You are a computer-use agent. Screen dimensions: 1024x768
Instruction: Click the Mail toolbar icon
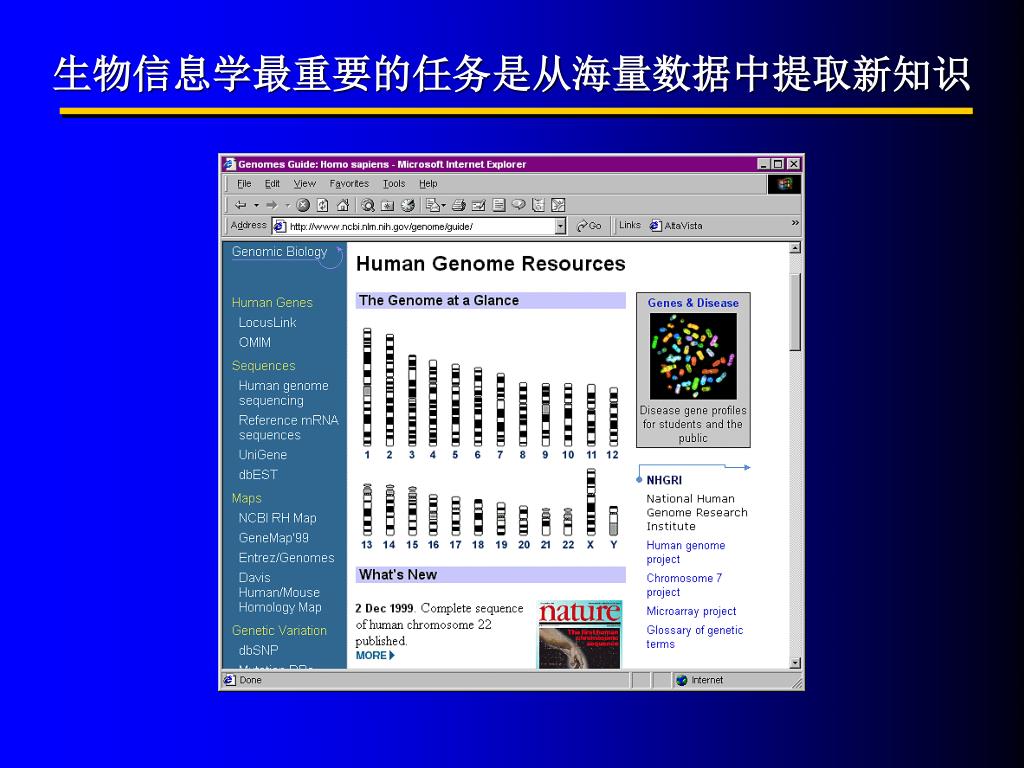[x=433, y=205]
